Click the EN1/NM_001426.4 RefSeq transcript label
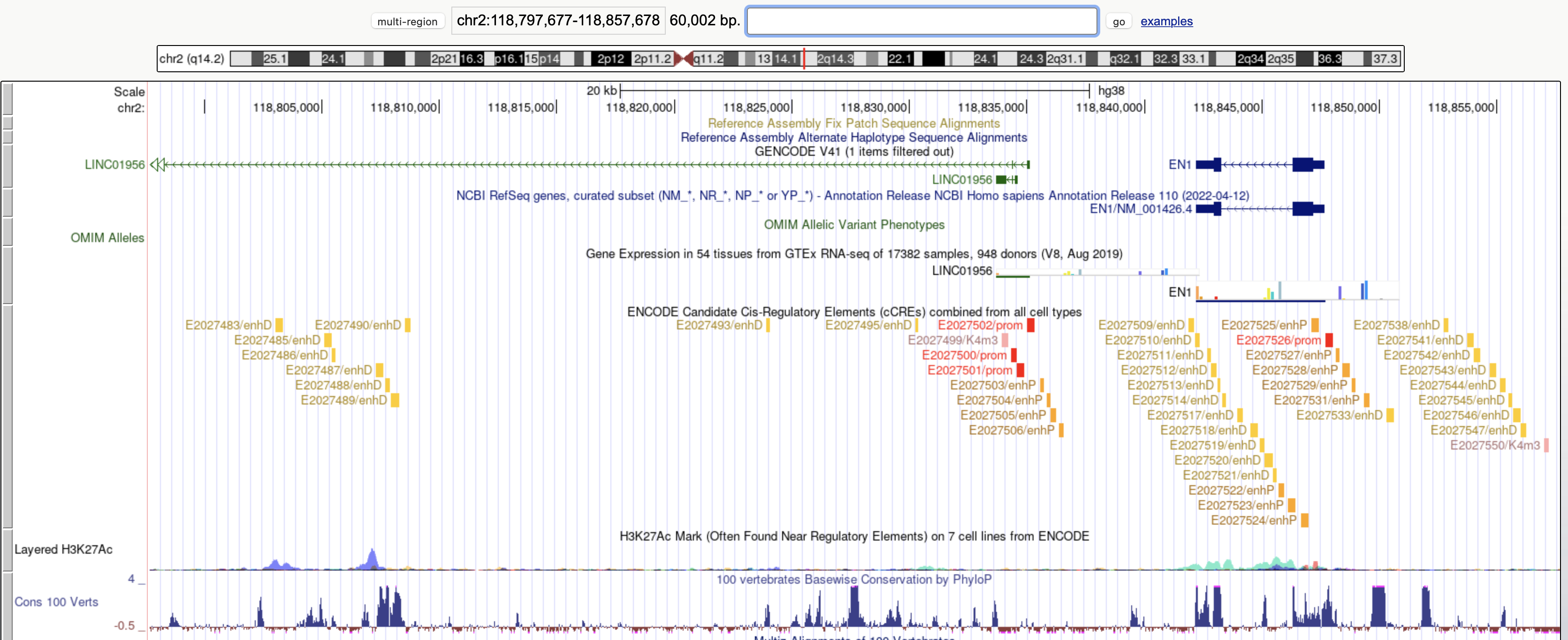 click(1140, 209)
